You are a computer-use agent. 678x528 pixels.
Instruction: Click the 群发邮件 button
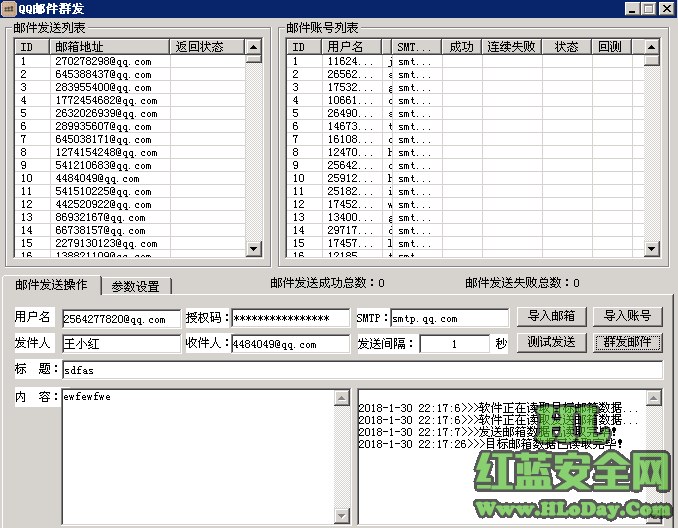tap(627, 342)
